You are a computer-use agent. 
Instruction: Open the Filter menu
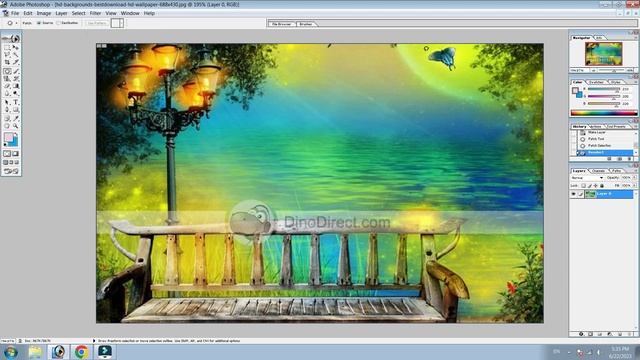(x=95, y=13)
